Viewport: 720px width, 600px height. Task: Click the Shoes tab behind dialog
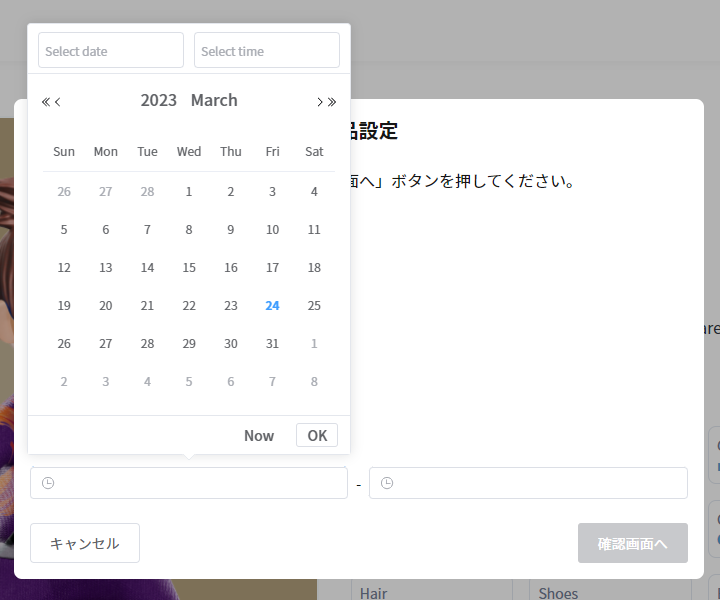coord(558,594)
